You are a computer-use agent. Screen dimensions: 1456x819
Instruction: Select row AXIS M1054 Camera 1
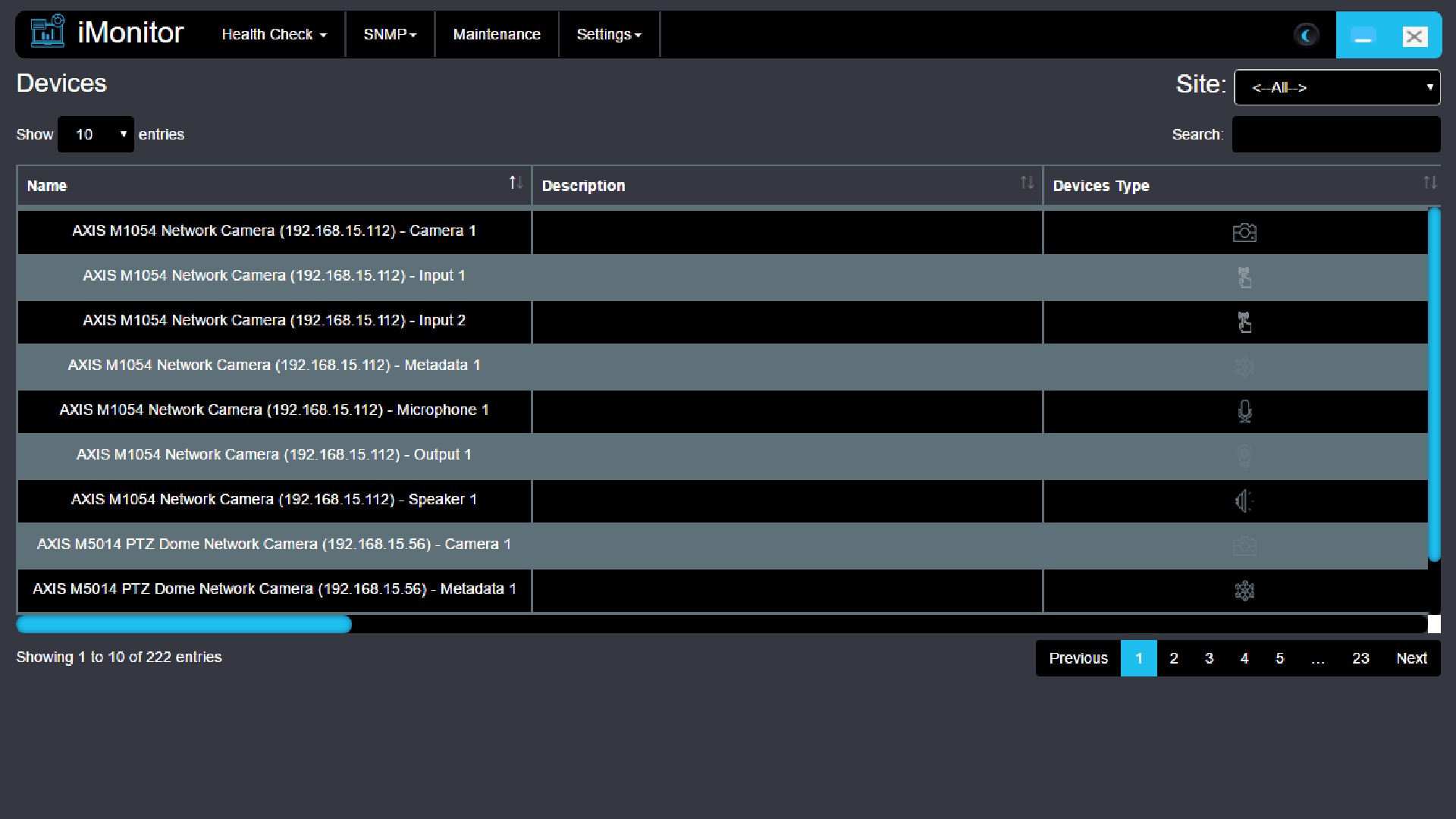click(722, 232)
